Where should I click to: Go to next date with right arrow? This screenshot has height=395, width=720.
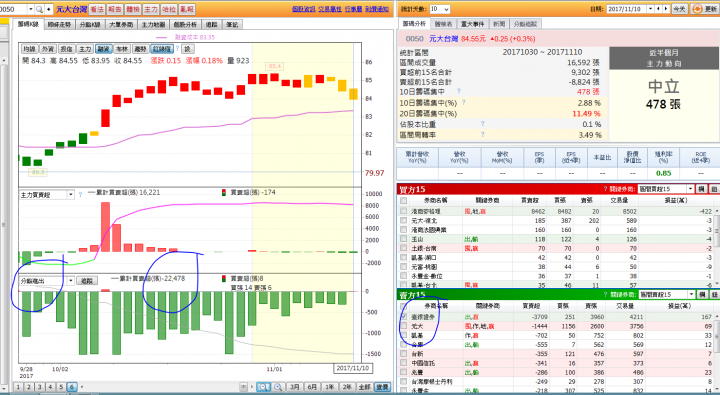[x=665, y=9]
